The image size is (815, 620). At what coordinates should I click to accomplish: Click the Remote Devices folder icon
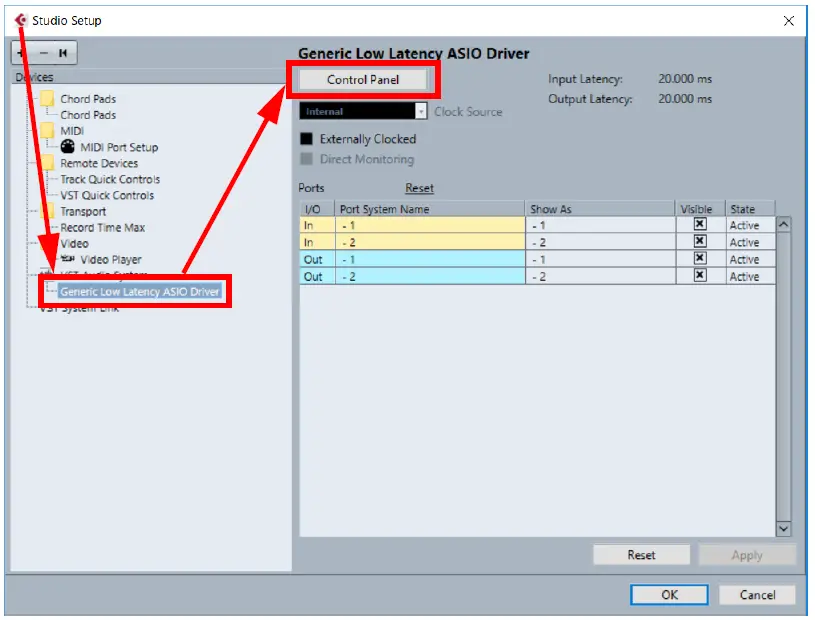pyautogui.click(x=47, y=162)
